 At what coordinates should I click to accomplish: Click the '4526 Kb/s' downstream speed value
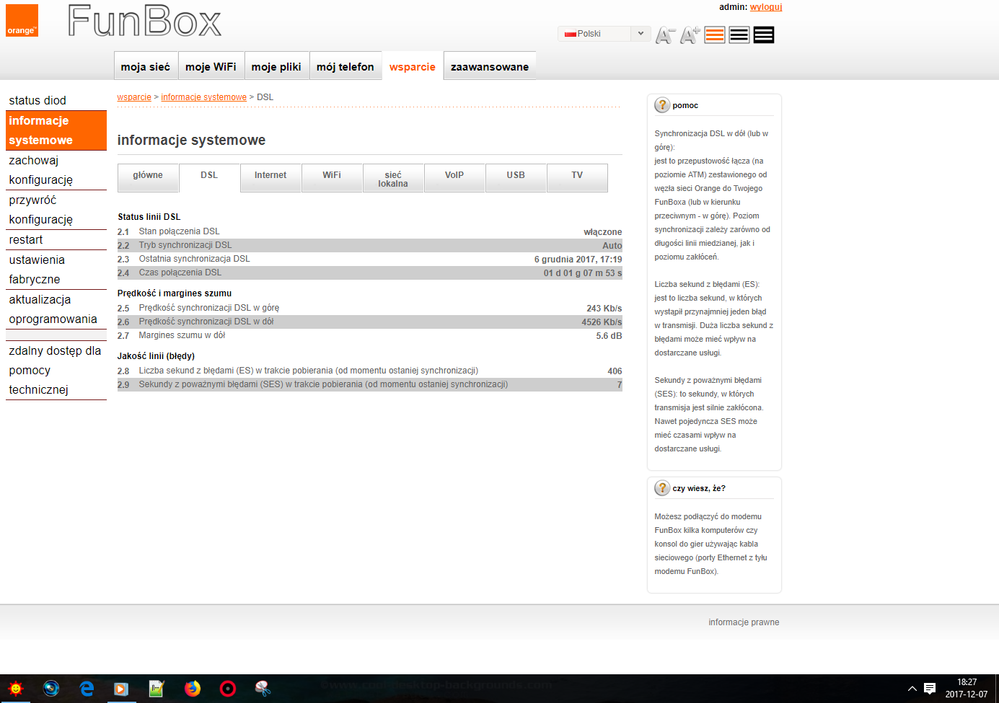(x=601, y=322)
